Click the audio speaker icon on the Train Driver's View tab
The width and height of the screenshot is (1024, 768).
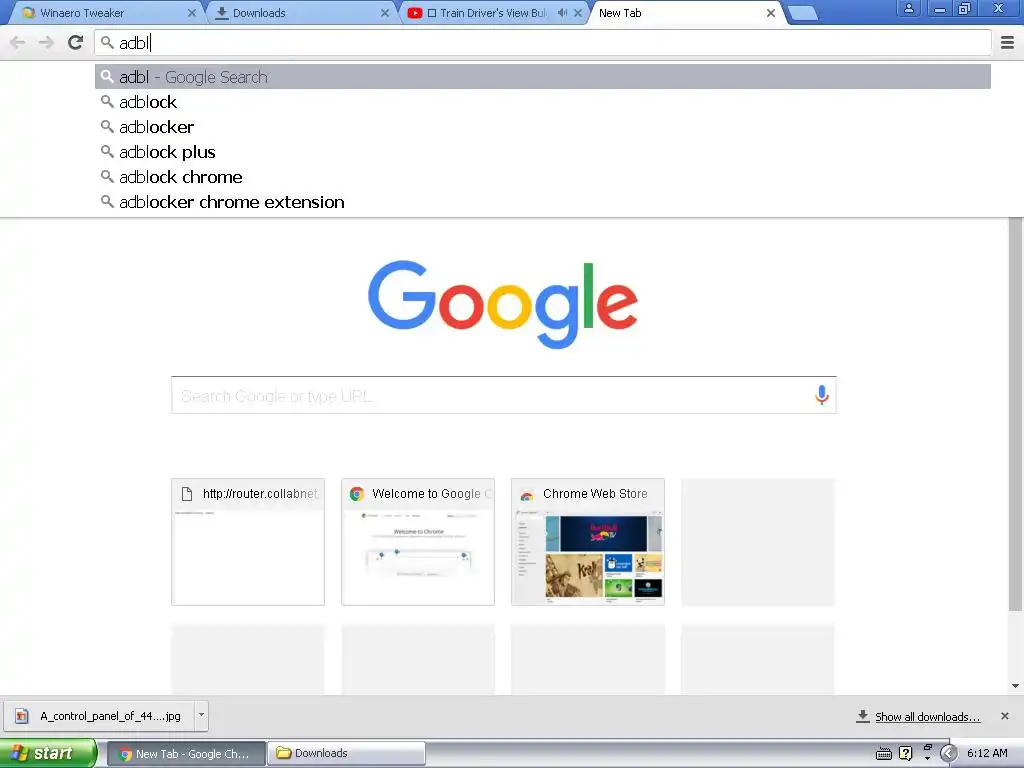click(x=562, y=12)
